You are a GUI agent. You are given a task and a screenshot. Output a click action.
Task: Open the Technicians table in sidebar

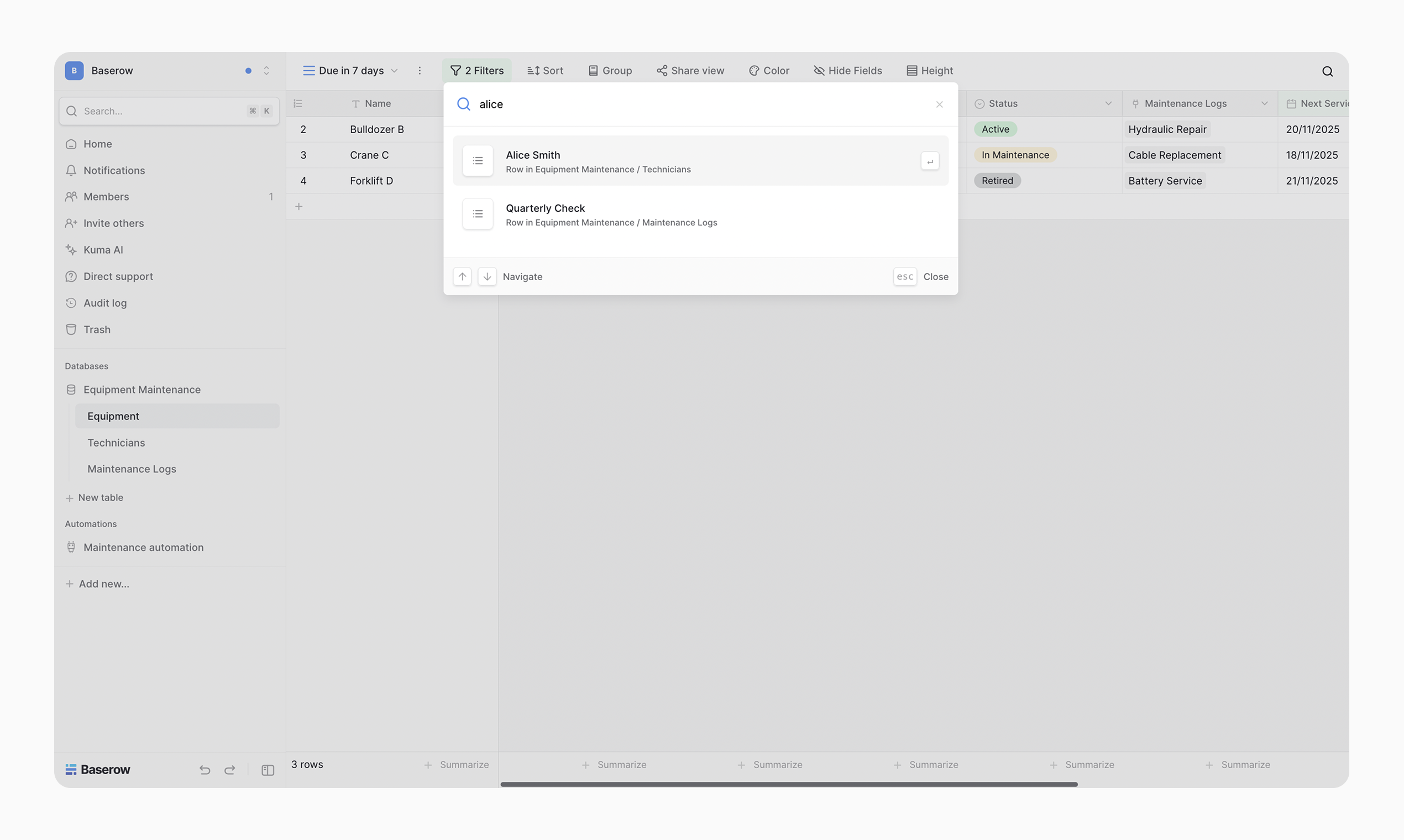116,443
